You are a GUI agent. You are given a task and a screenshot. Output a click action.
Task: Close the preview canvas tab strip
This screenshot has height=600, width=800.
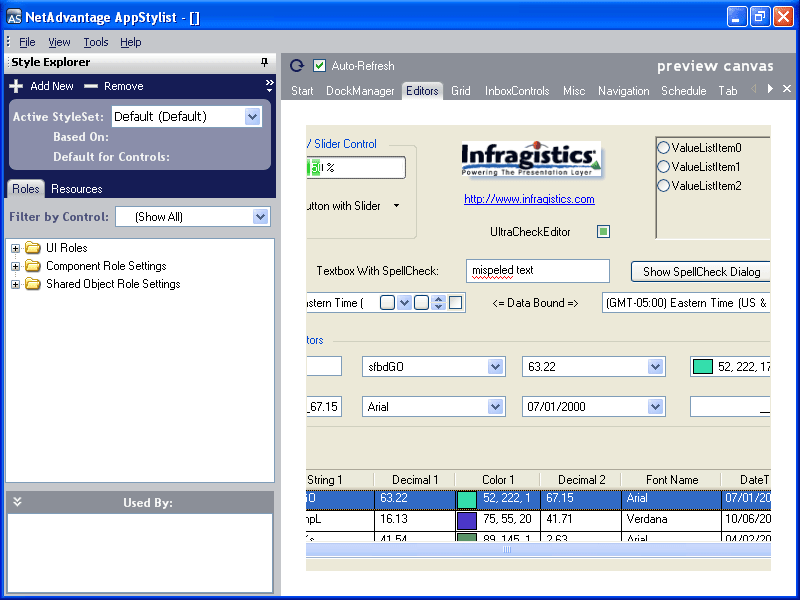coord(787,88)
